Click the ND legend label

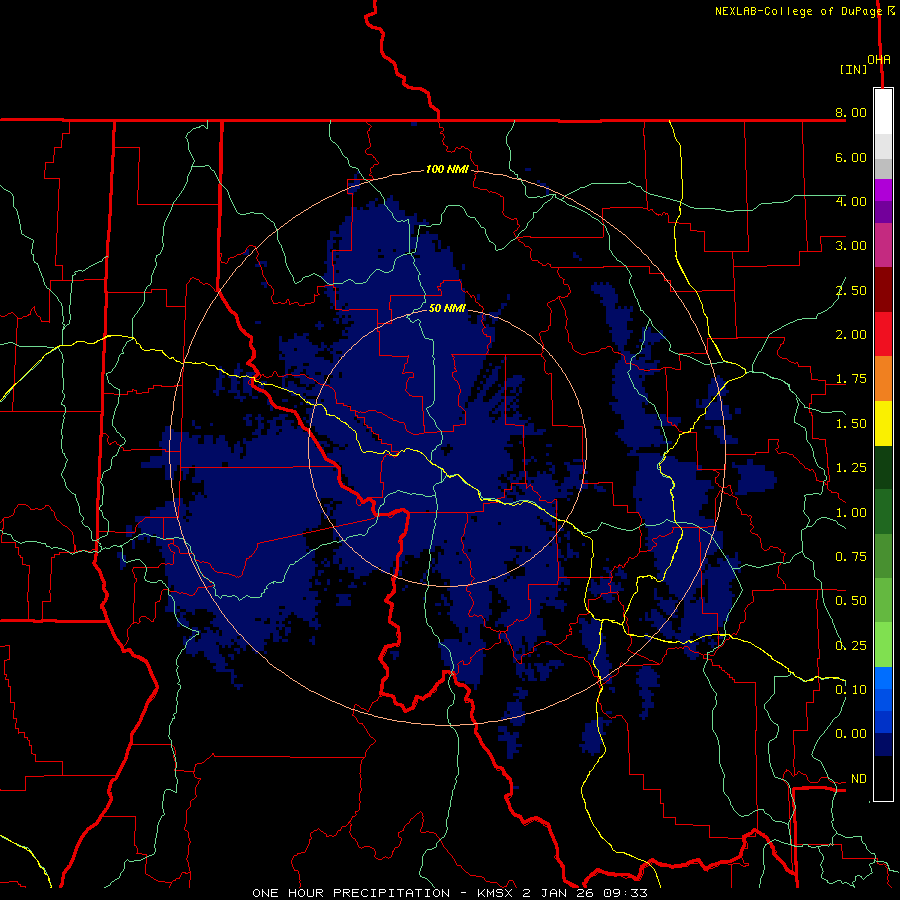coord(859,779)
